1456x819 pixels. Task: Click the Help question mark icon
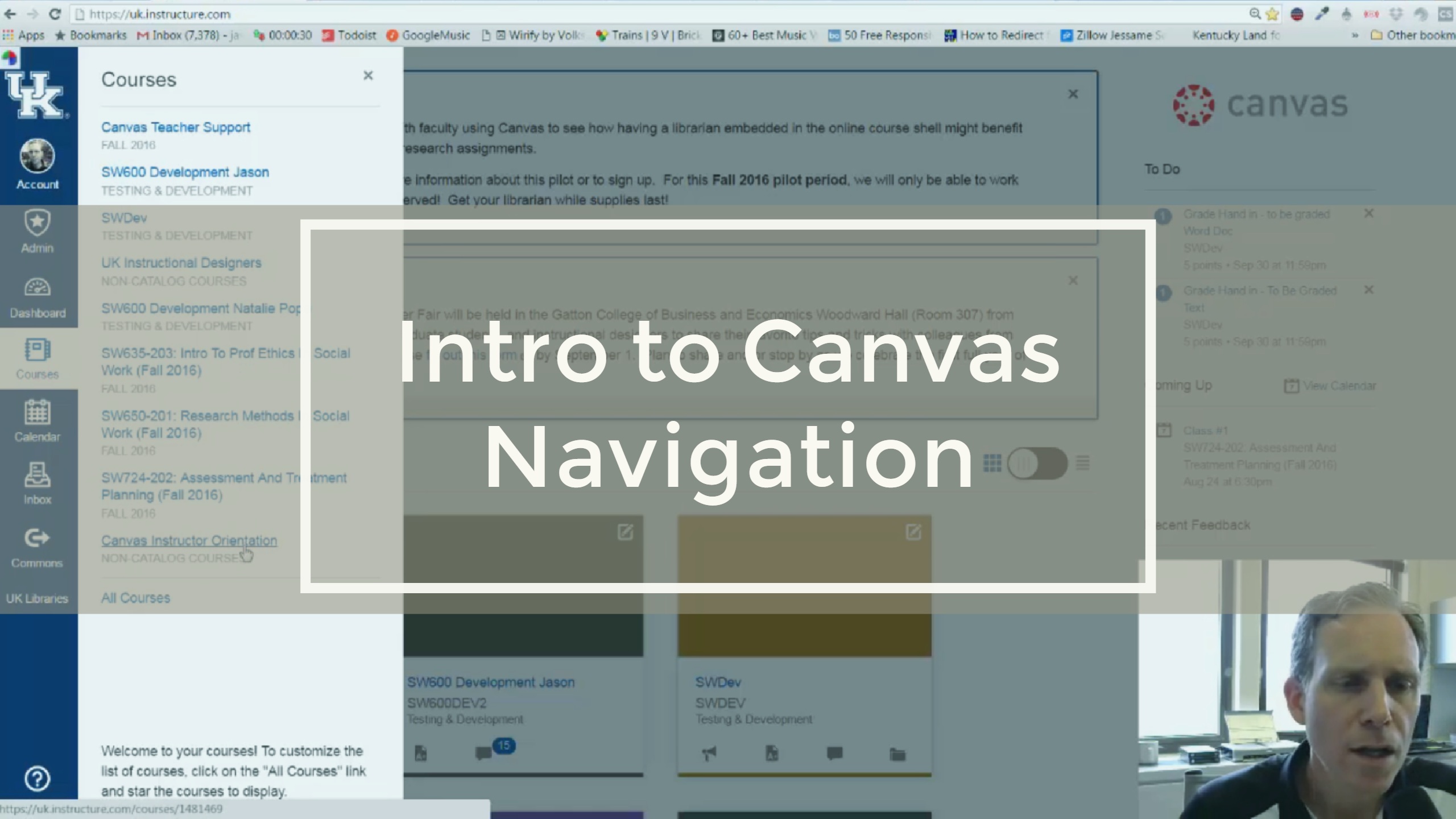point(36,780)
